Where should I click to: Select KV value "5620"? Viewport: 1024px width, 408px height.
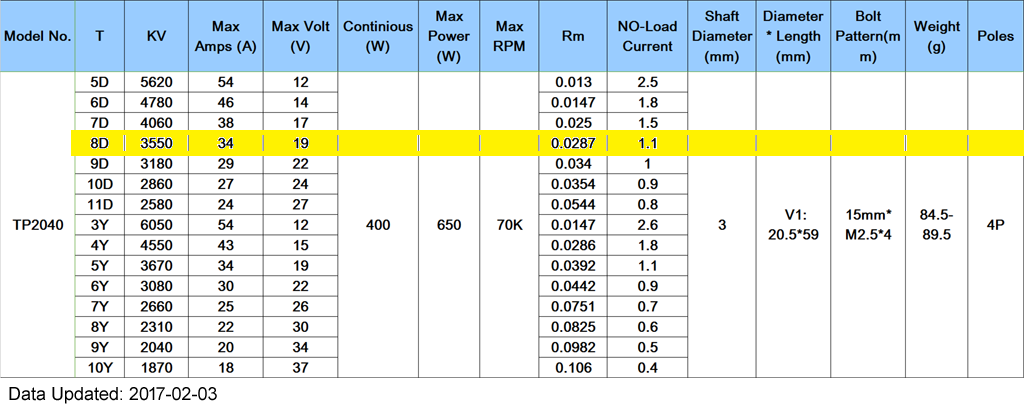click(x=156, y=82)
